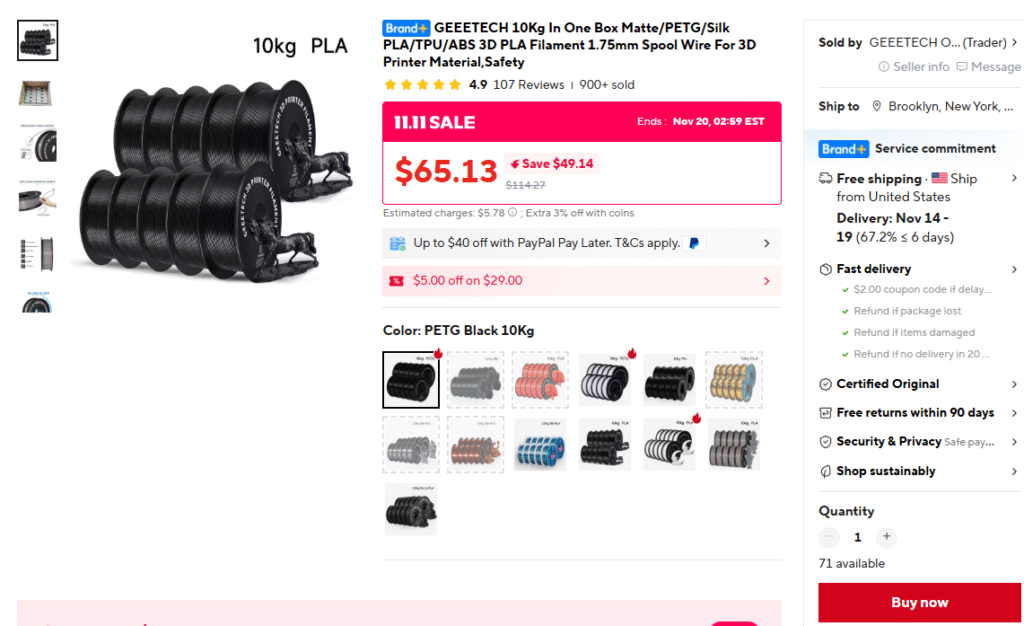
Task: Select the gold filament spools color option
Action: pos(733,380)
